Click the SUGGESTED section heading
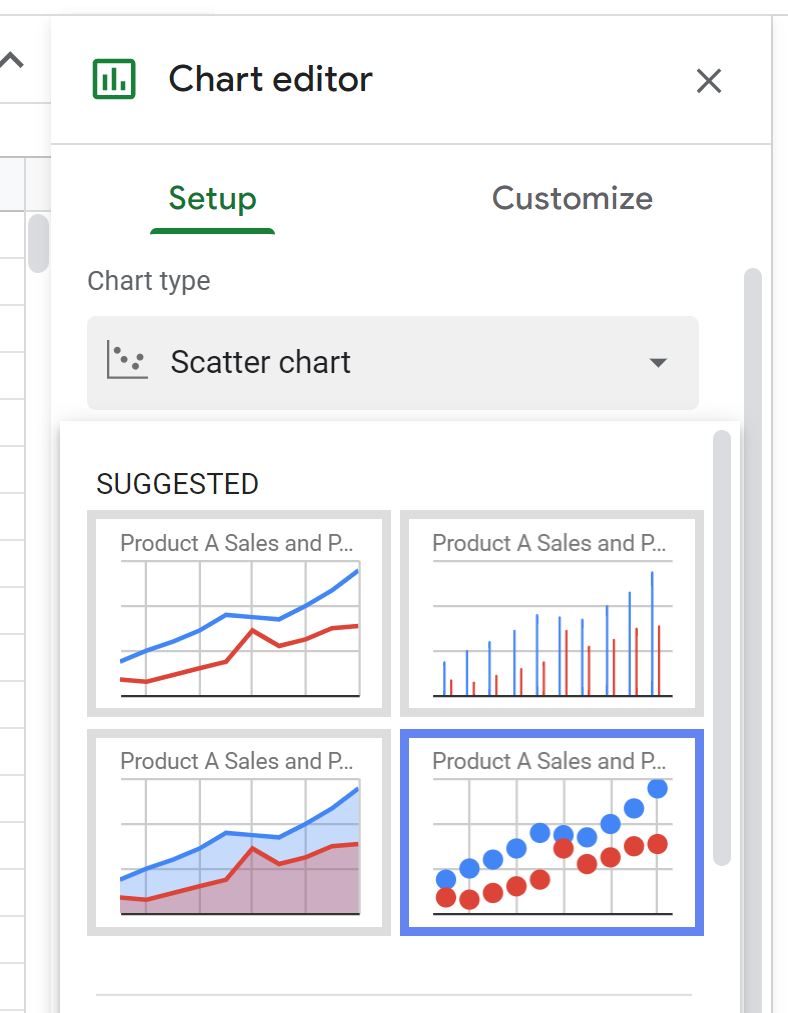This screenshot has height=1013, width=788. point(177,484)
